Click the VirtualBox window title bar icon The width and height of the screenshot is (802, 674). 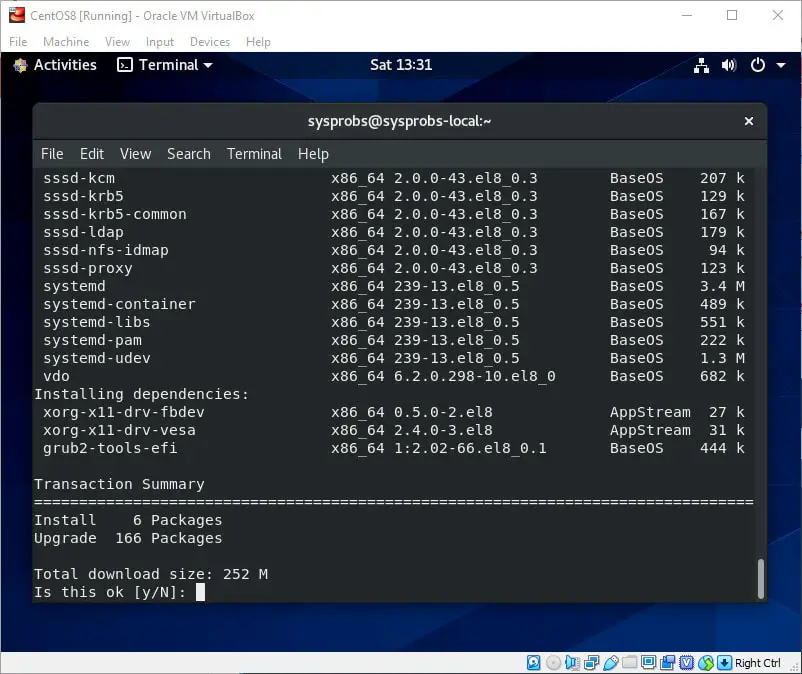tap(17, 15)
